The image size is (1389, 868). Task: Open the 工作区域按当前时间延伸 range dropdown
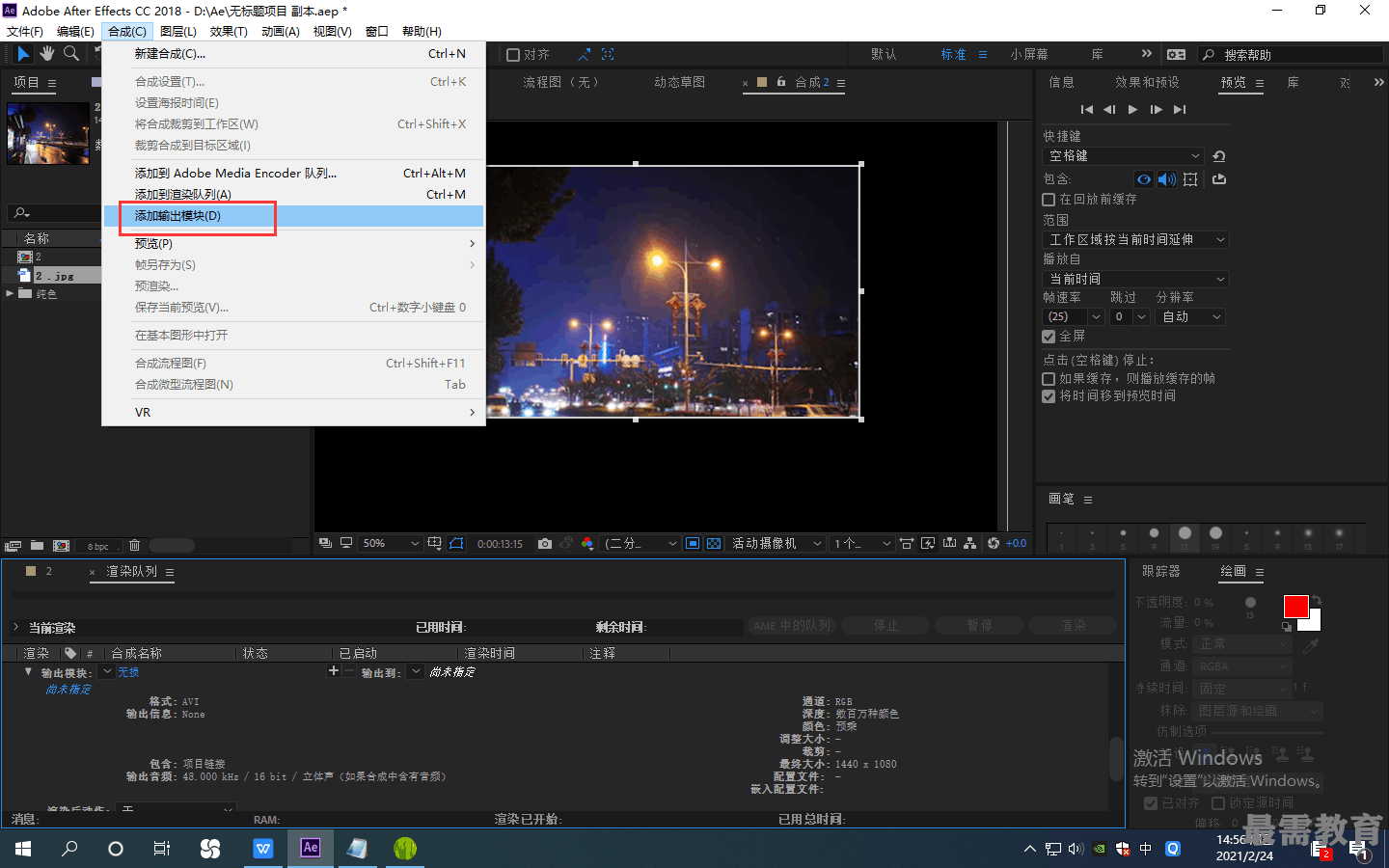point(1136,240)
